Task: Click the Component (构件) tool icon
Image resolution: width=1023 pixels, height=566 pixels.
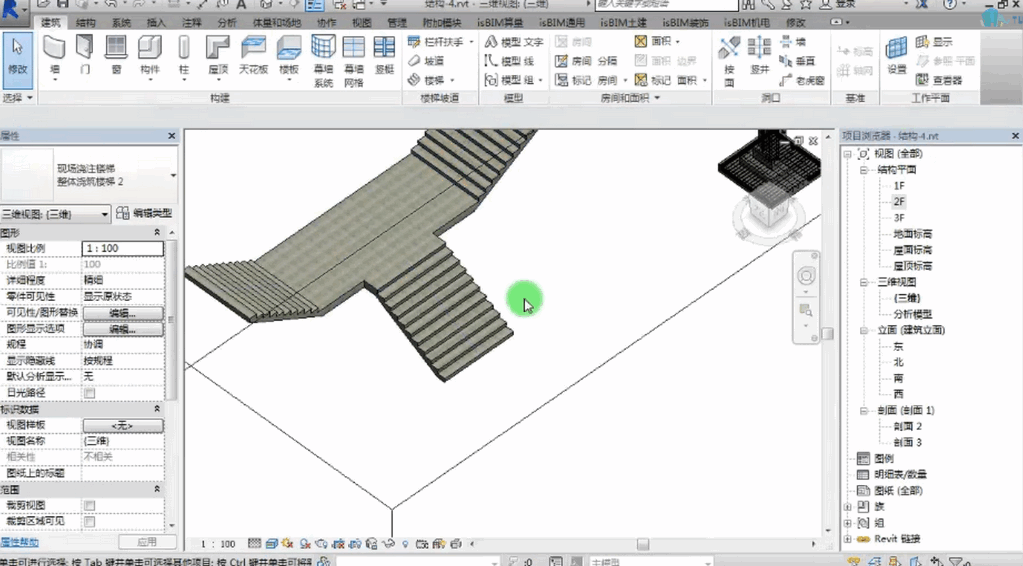Action: (150, 49)
